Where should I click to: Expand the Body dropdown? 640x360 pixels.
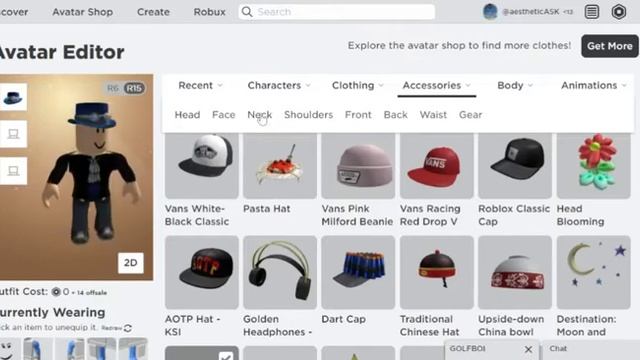(x=515, y=85)
